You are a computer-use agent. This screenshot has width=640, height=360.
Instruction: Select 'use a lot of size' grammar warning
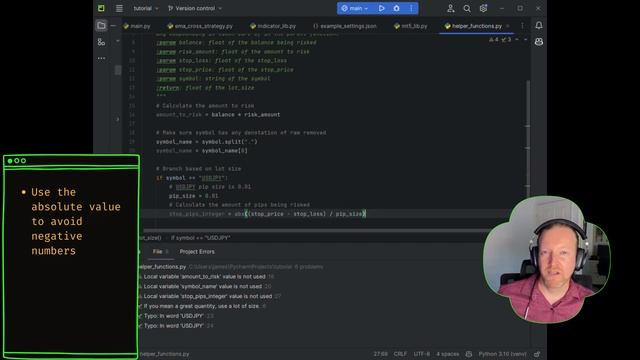202,306
